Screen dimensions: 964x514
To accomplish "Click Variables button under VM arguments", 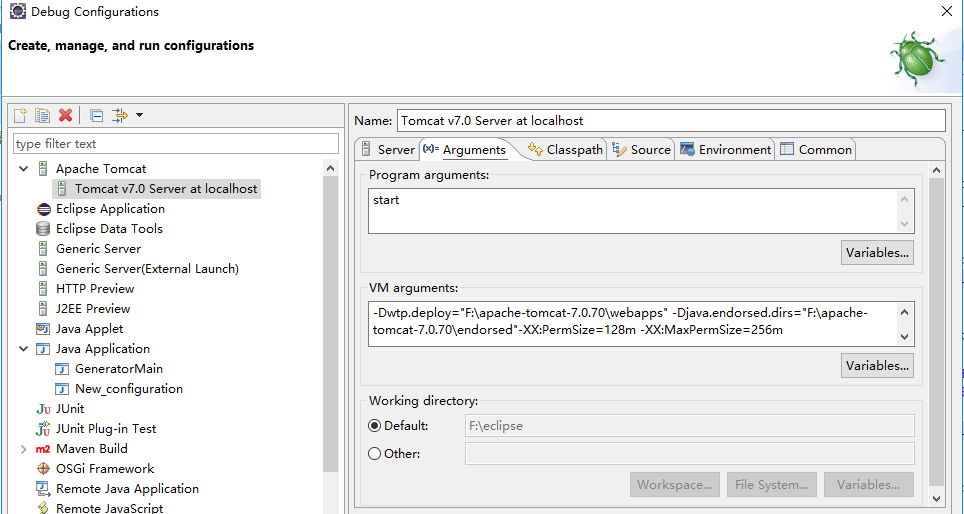I will pyautogui.click(x=877, y=366).
